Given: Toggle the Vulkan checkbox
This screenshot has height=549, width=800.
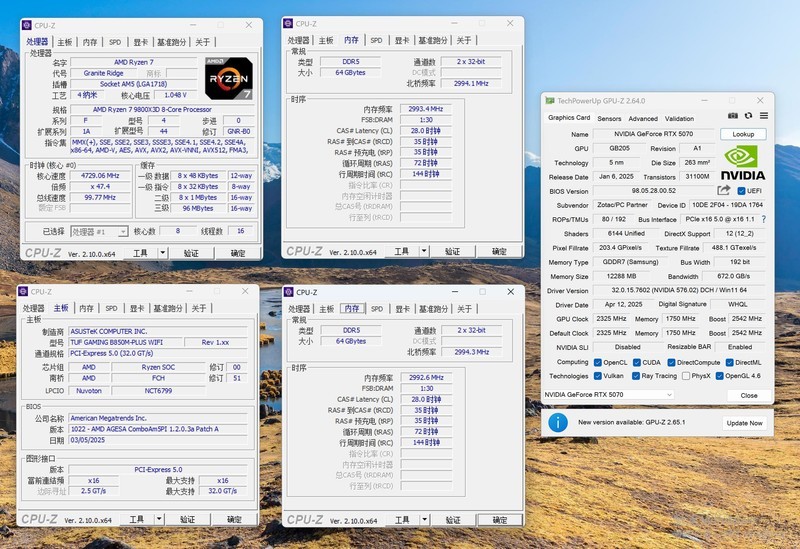Looking at the screenshot, I should coord(597,376).
